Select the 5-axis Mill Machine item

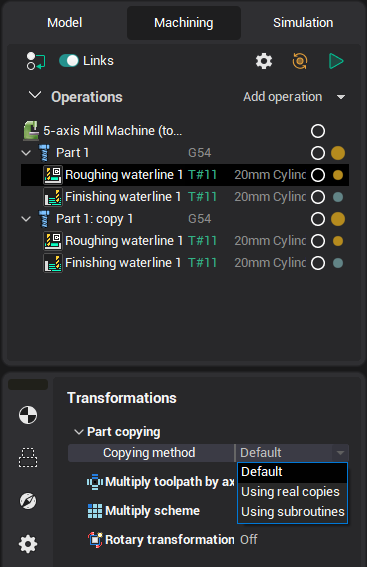(113, 131)
